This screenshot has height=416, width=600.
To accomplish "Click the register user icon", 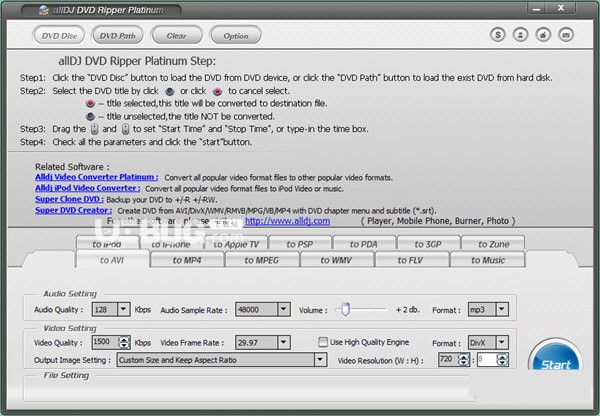I will coord(520,35).
